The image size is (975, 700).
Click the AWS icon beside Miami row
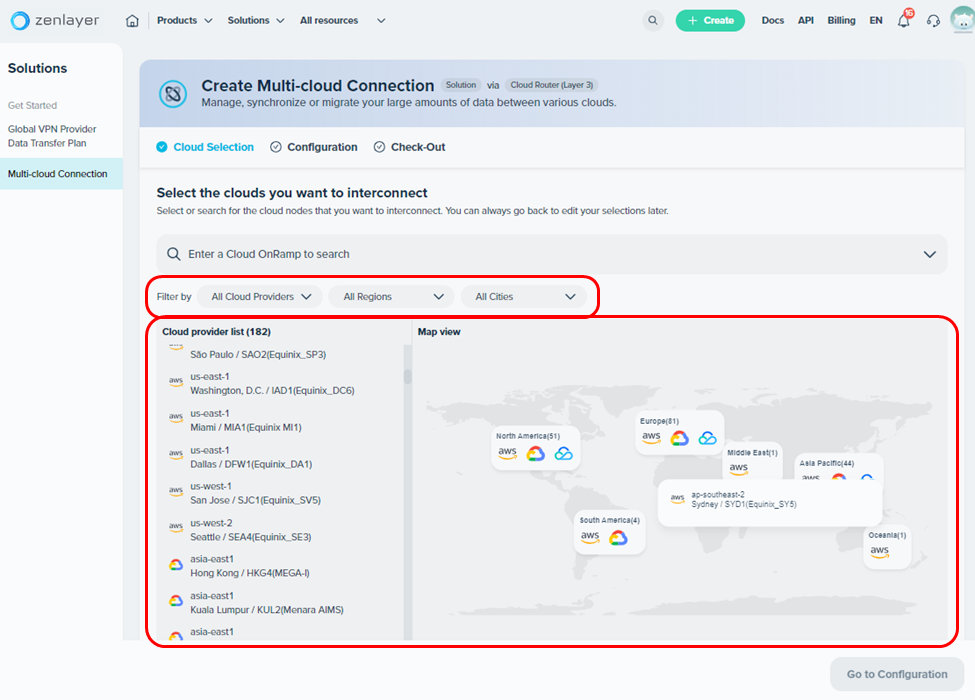point(176,417)
